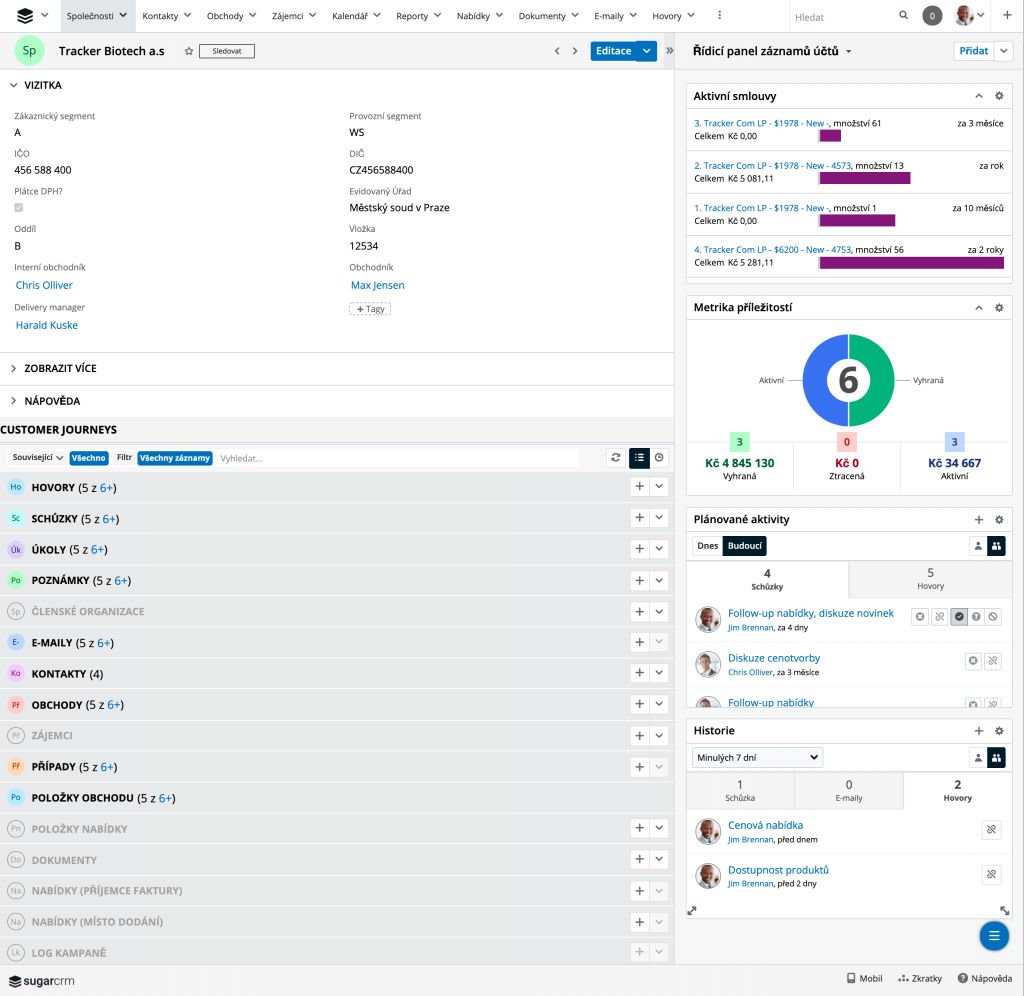Expand the ZOBRAZIT VÍCE section
1024x996 pixels.
click(60, 368)
